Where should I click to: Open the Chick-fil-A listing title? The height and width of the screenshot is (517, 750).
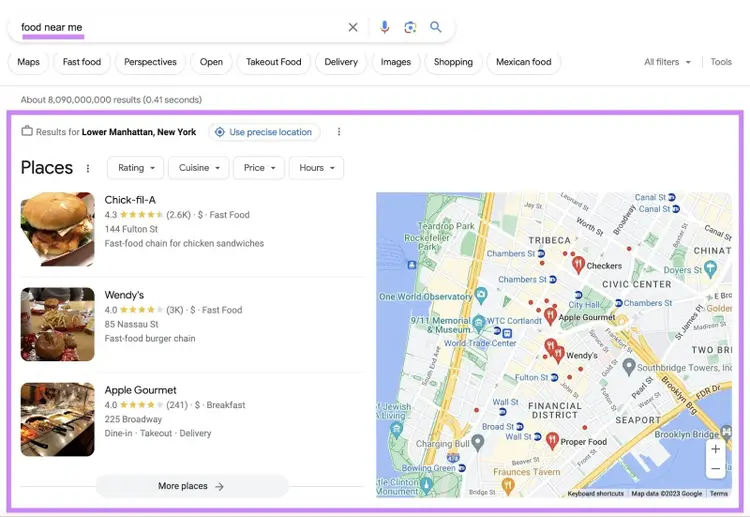[130, 200]
